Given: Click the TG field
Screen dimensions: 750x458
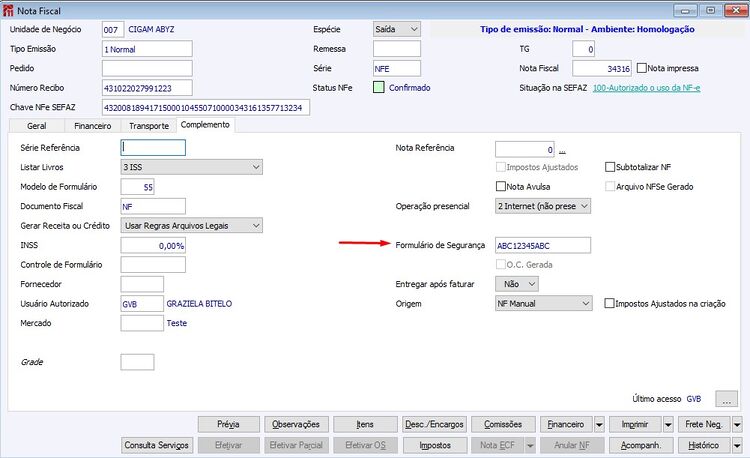Looking at the screenshot, I should [x=584, y=49].
